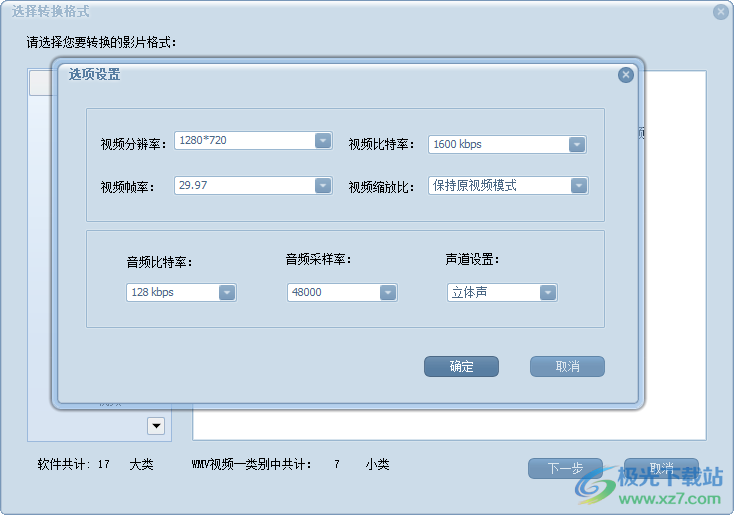This screenshot has width=734, height=515.
Task: Click the 软件共计 count text
Action: (64, 464)
